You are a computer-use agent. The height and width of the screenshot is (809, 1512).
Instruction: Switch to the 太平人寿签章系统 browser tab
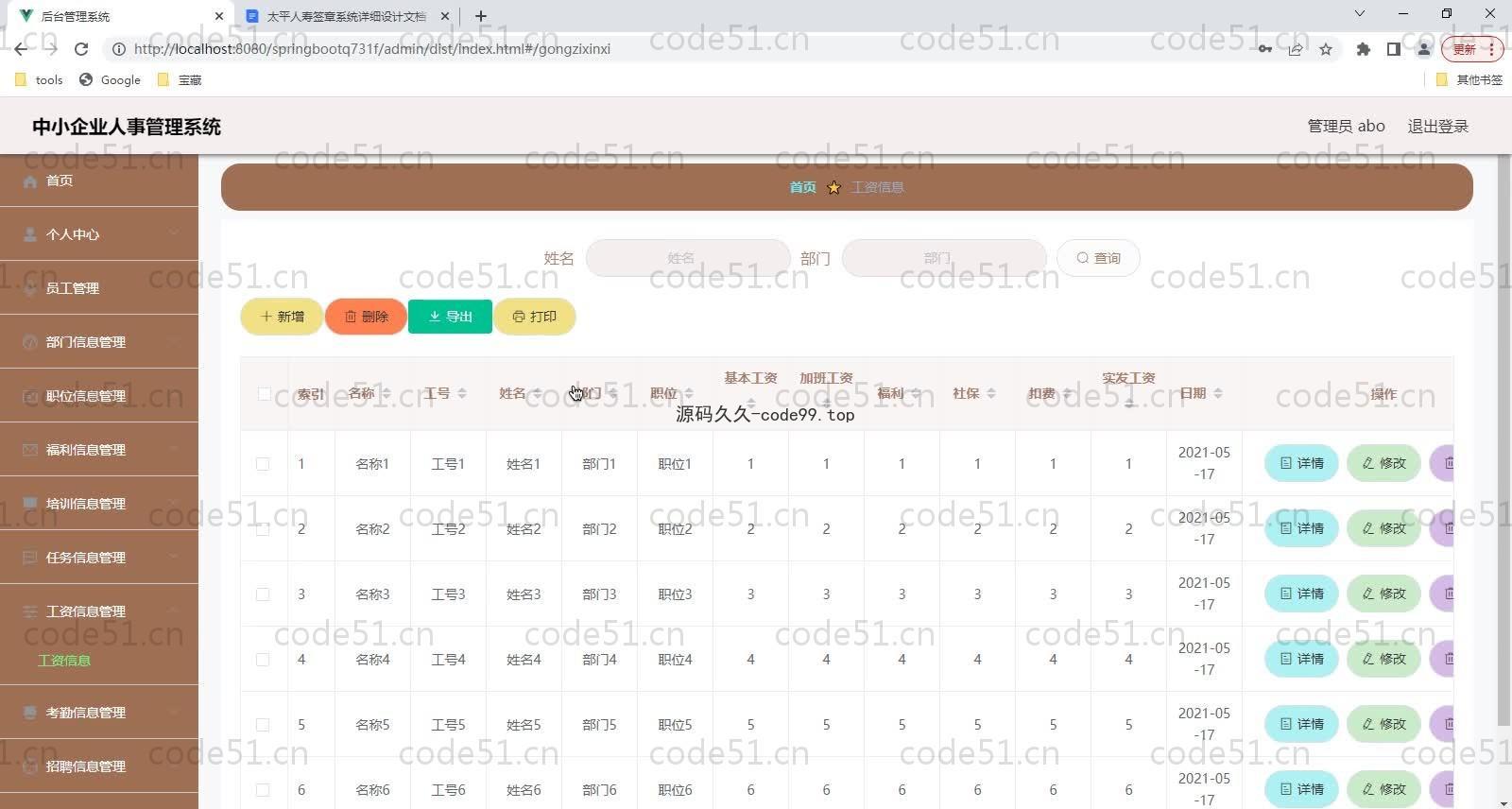coord(346,16)
